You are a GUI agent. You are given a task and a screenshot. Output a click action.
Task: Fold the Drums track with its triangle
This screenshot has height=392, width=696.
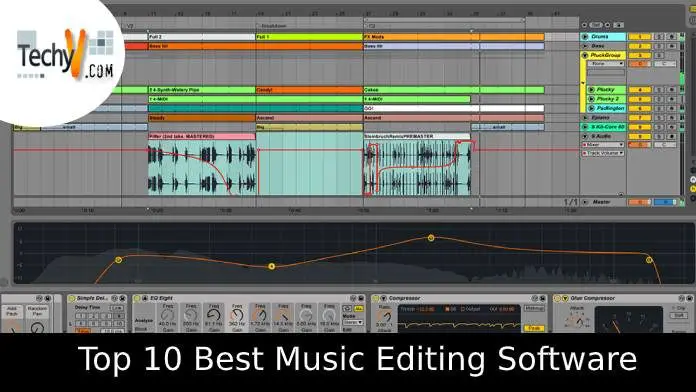585,36
